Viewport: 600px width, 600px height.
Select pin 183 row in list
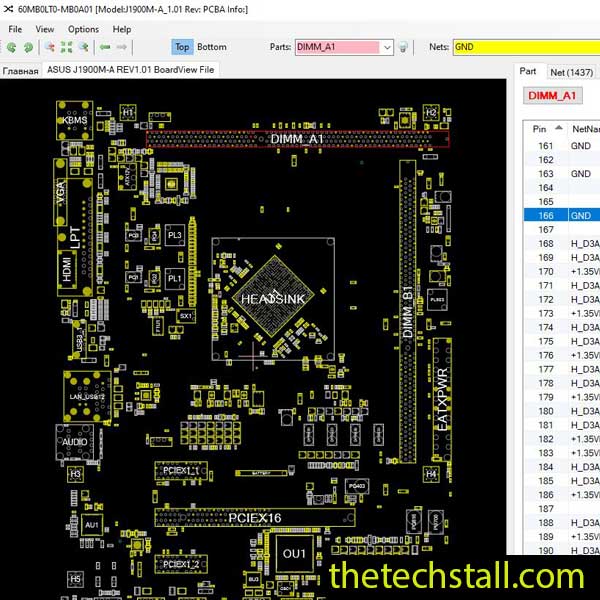tap(562, 453)
